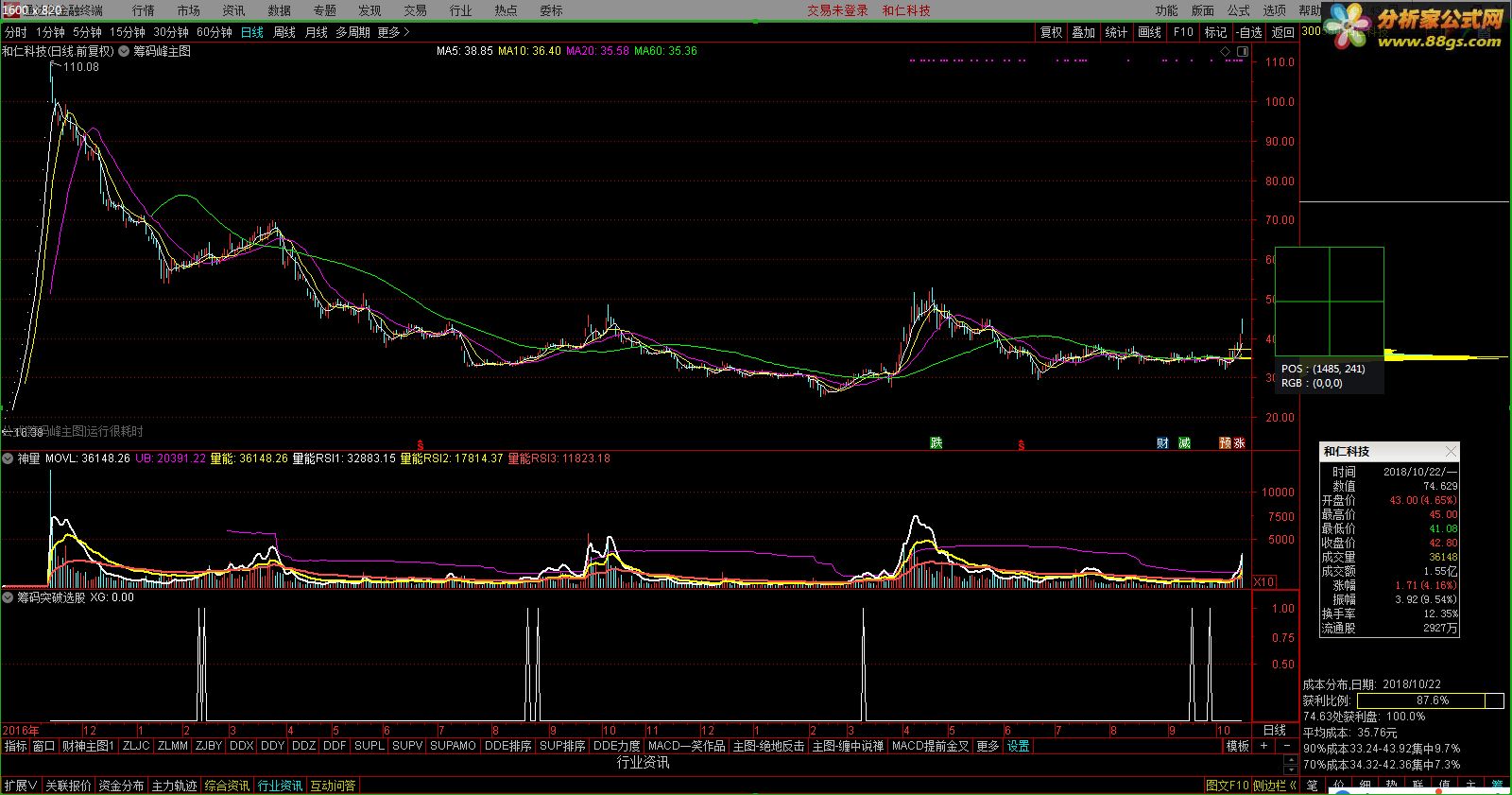This screenshot has height=795, width=1512.
Task: Click the 返回 back button
Action: 1283,32
